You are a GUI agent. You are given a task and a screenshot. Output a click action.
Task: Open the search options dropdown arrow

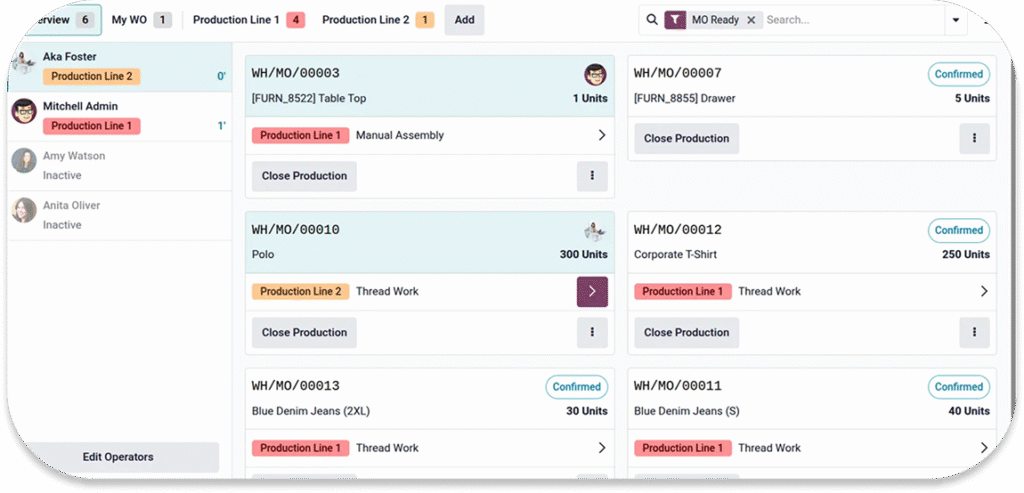click(955, 20)
